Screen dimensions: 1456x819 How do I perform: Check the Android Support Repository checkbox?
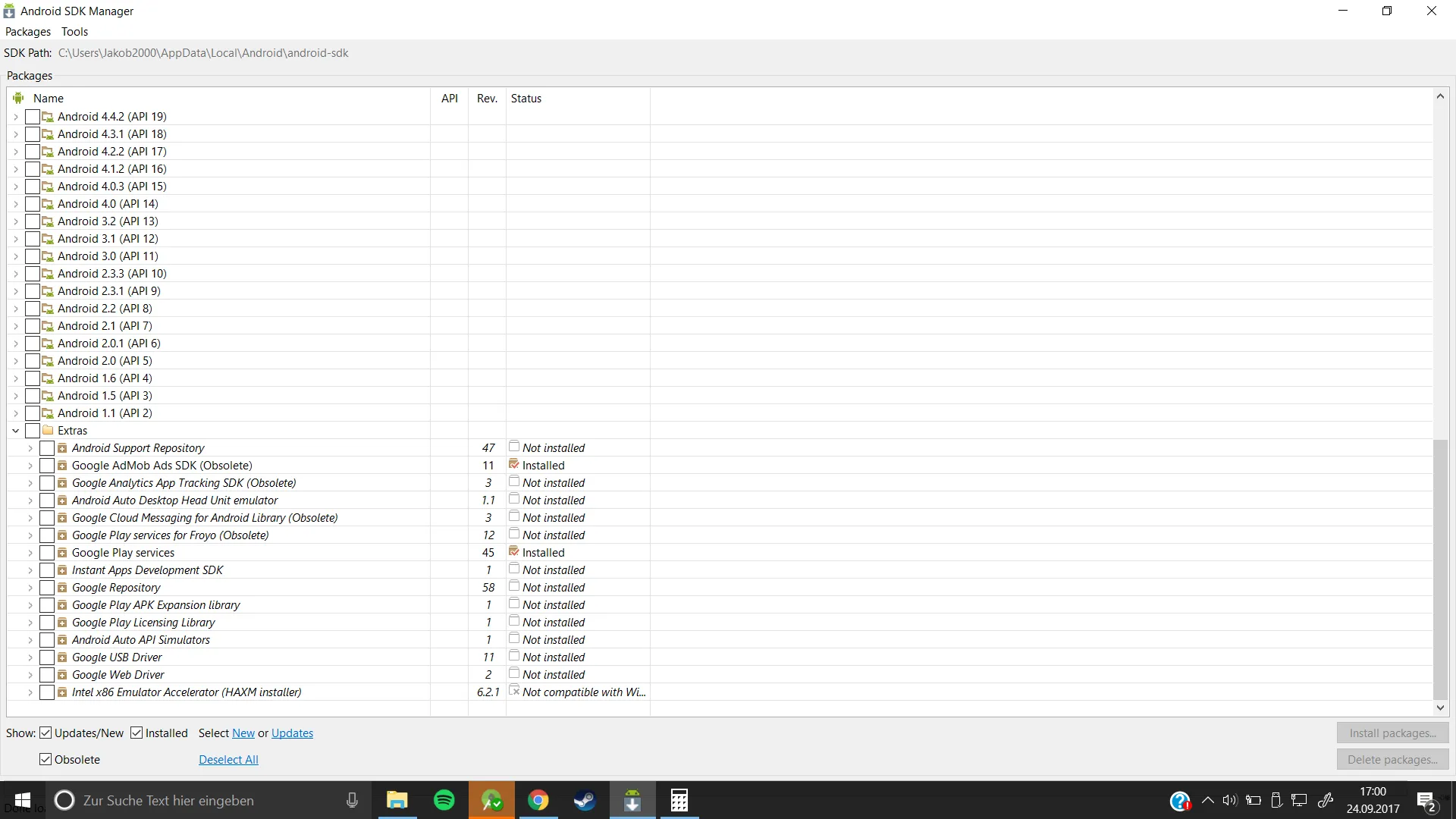click(x=47, y=448)
